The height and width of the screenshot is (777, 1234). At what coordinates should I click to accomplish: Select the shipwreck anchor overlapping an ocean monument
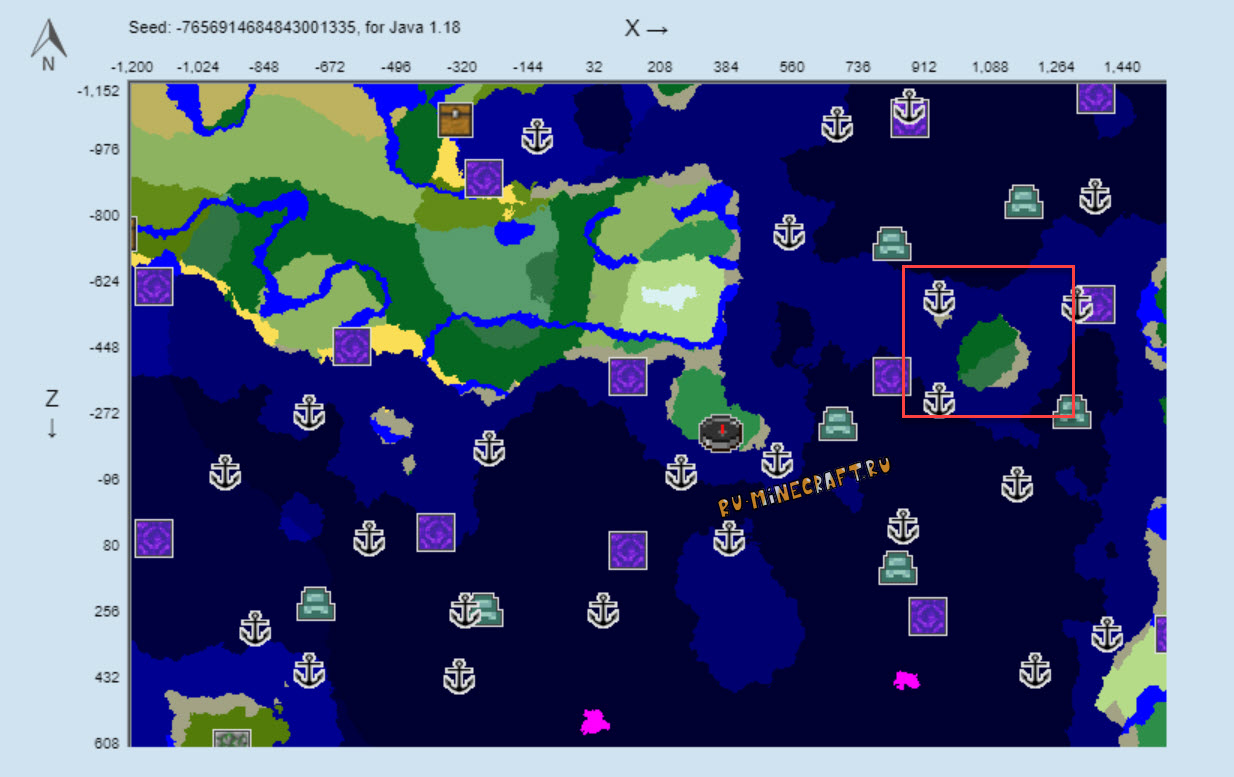(x=465, y=610)
